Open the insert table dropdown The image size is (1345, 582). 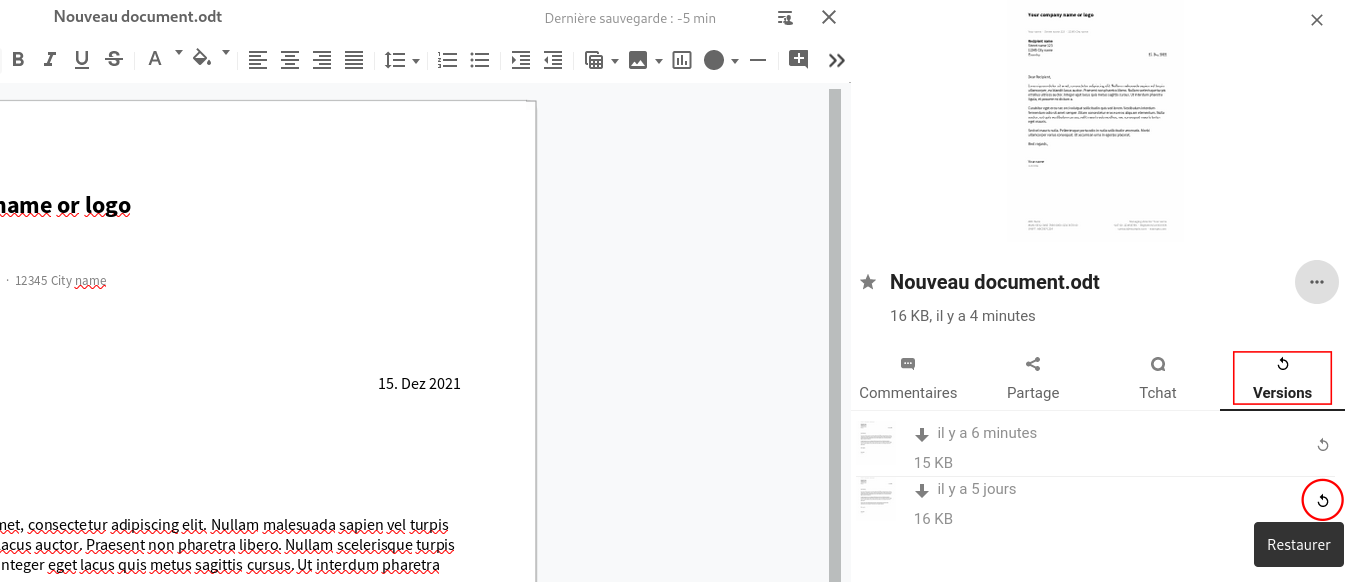614,61
